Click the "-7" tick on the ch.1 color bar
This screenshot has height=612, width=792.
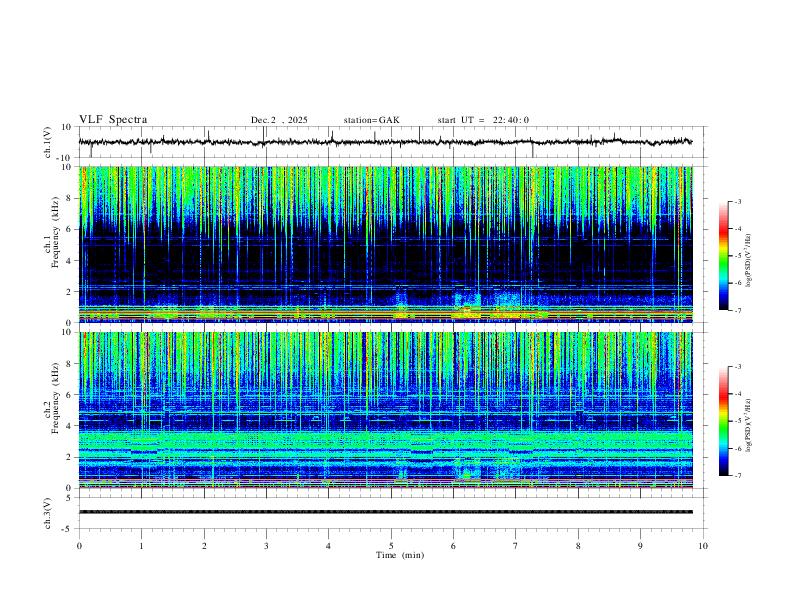tap(738, 311)
